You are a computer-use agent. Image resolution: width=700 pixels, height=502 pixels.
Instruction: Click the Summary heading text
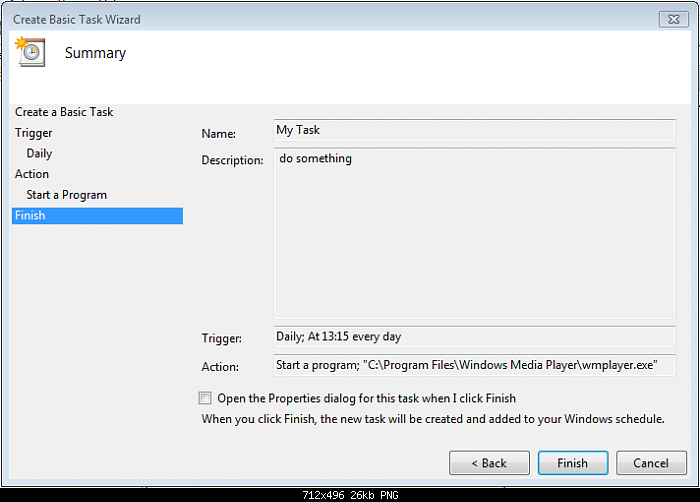[x=95, y=53]
